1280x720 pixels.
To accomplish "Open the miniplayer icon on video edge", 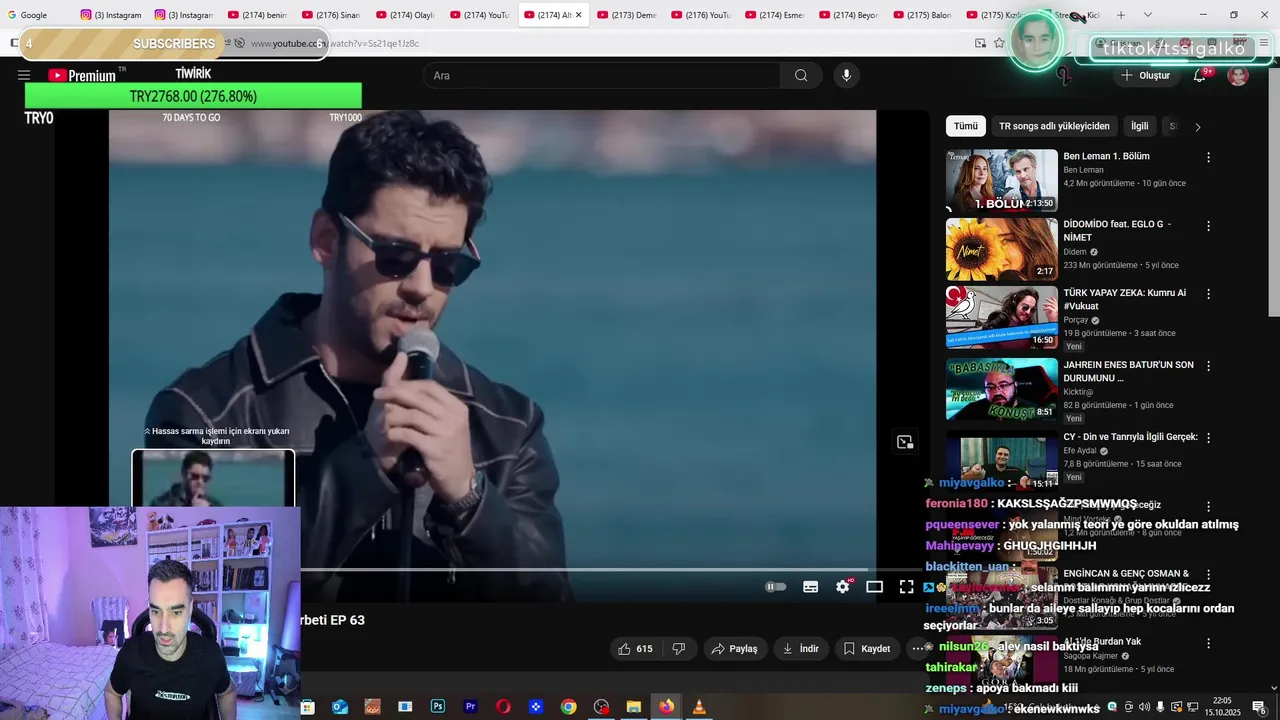I will [905, 442].
